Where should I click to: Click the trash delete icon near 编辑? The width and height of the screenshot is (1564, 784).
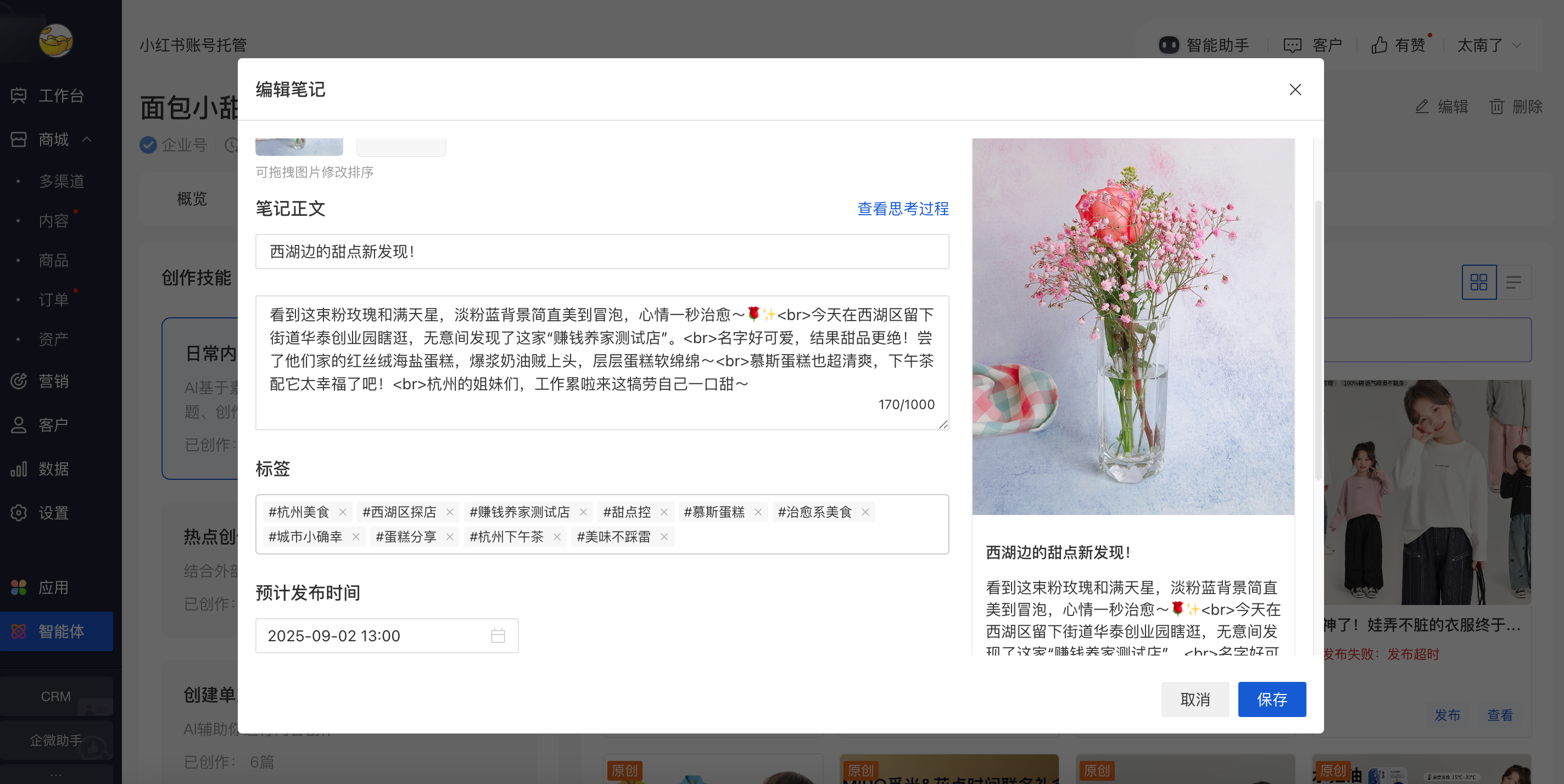click(1496, 106)
